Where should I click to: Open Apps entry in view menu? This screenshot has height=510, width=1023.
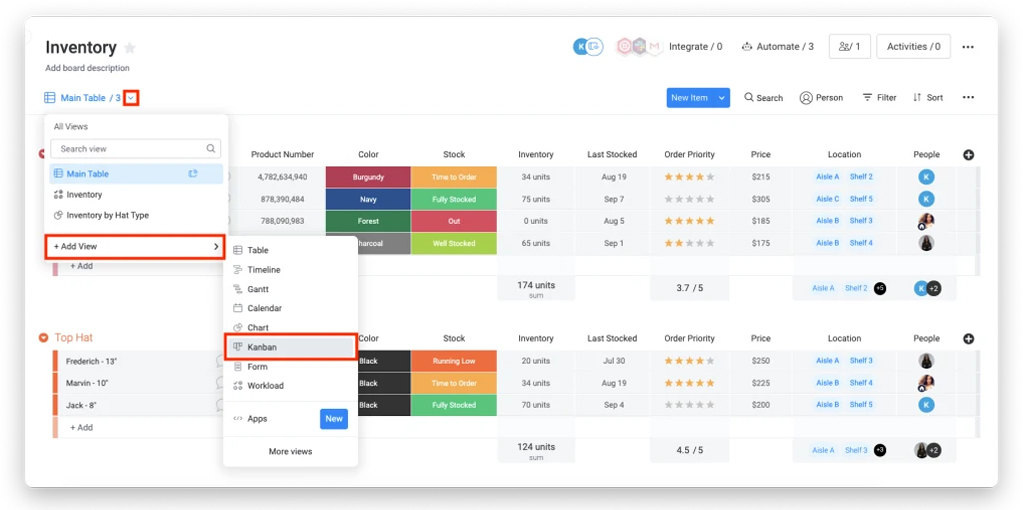(251, 419)
